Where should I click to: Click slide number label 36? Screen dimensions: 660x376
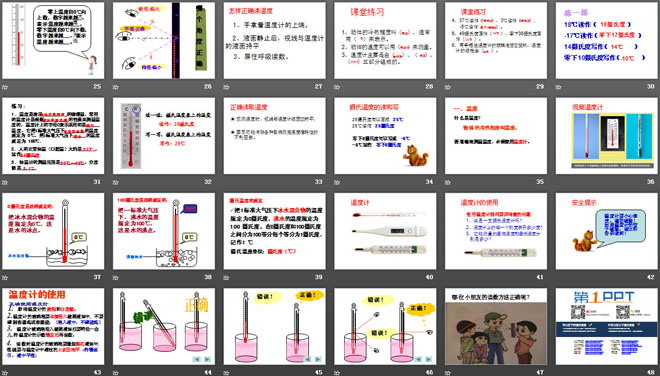coord(651,182)
